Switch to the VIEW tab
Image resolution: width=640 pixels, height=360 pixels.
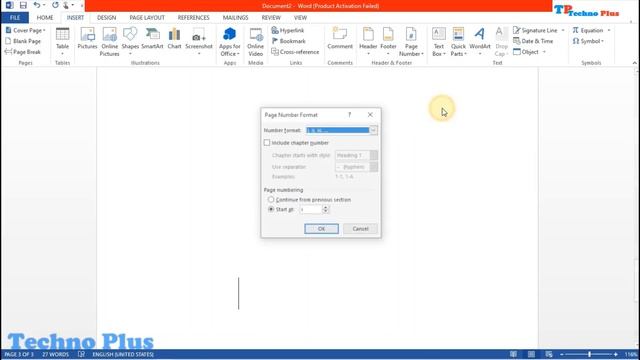300,18
